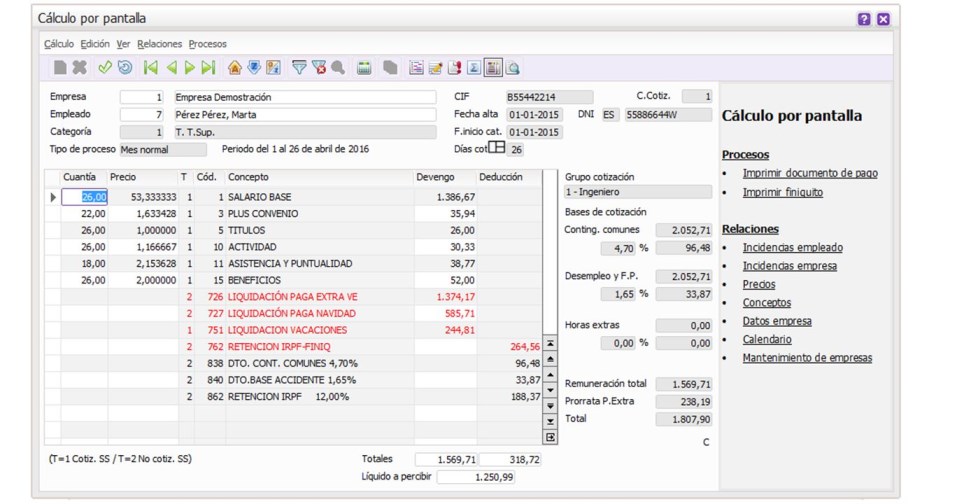Click the Líquido a percibir value field
971x504 pixels.
[476, 477]
